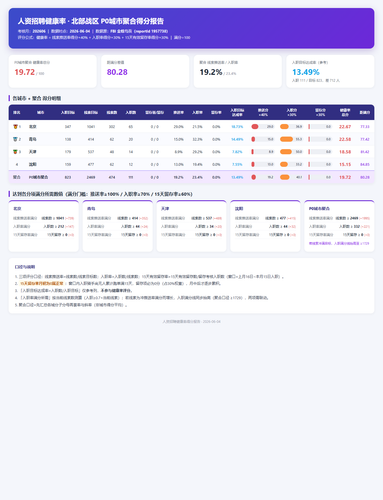The height and width of the screenshot is (500, 383).
Task: Click the P0城市聚合 threshold card title
Action: (x=319, y=208)
